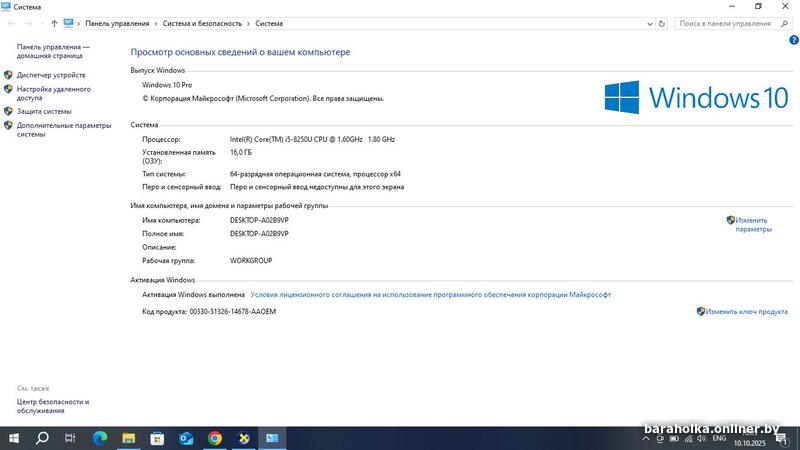This screenshot has width=800, height=450.
Task: Open advanced system settings (Дополнительные параметры системы)
Action: click(x=64, y=130)
